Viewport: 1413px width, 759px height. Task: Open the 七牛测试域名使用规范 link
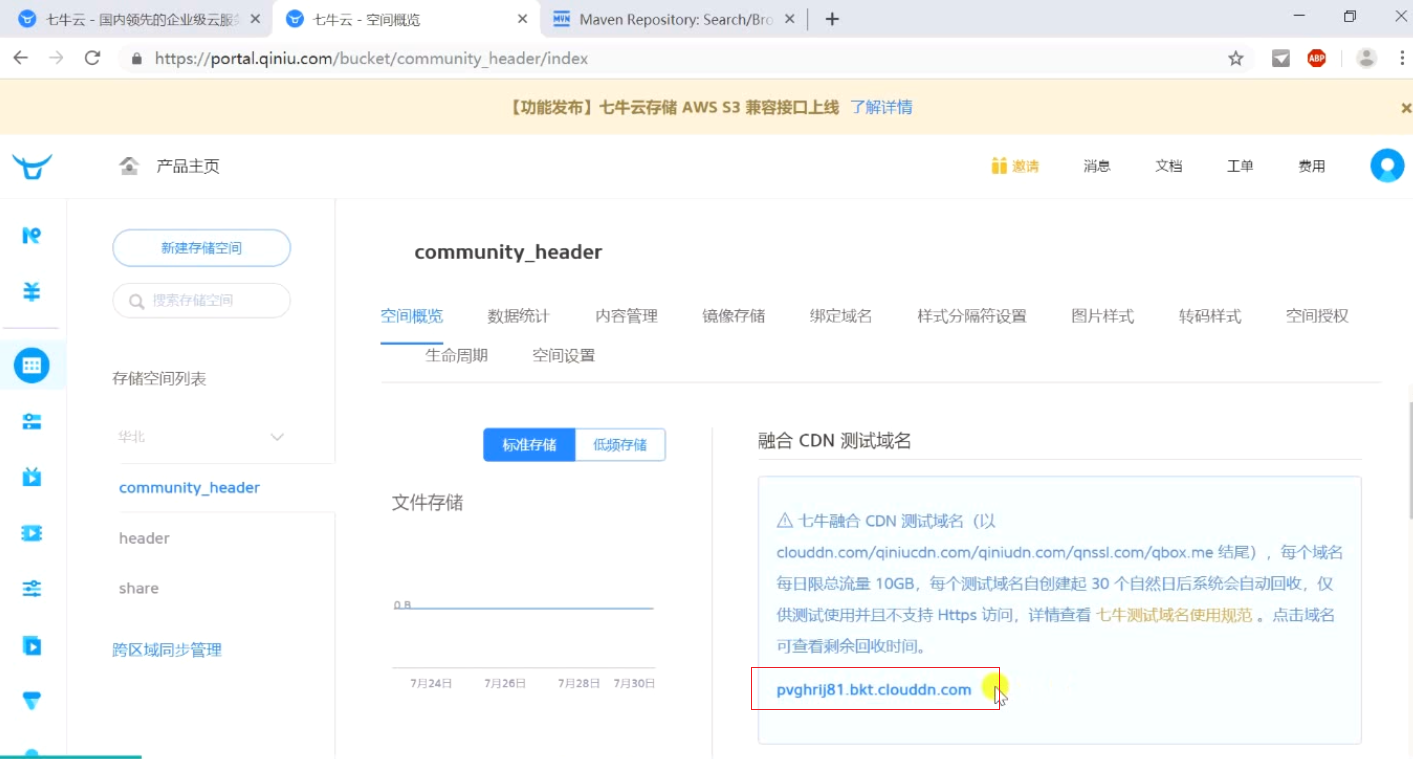click(1174, 615)
